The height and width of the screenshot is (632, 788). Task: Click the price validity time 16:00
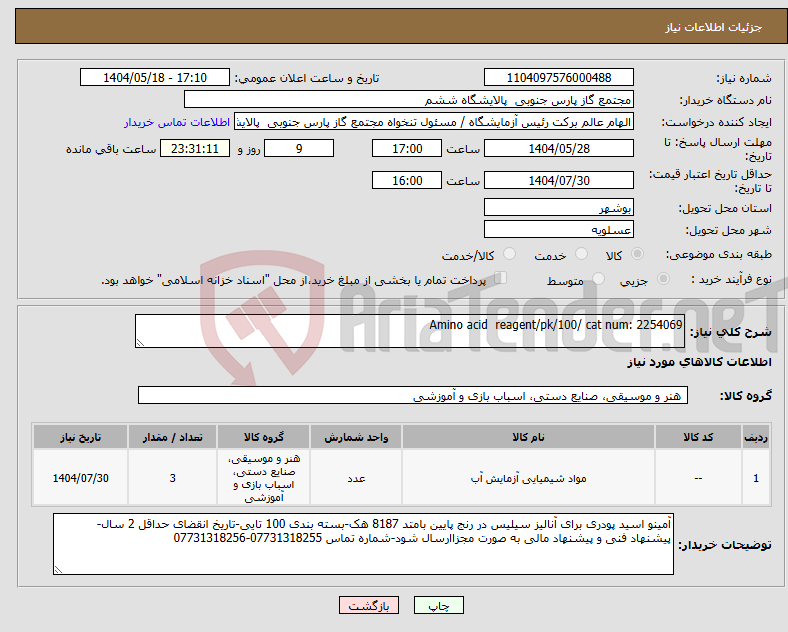[407, 180]
